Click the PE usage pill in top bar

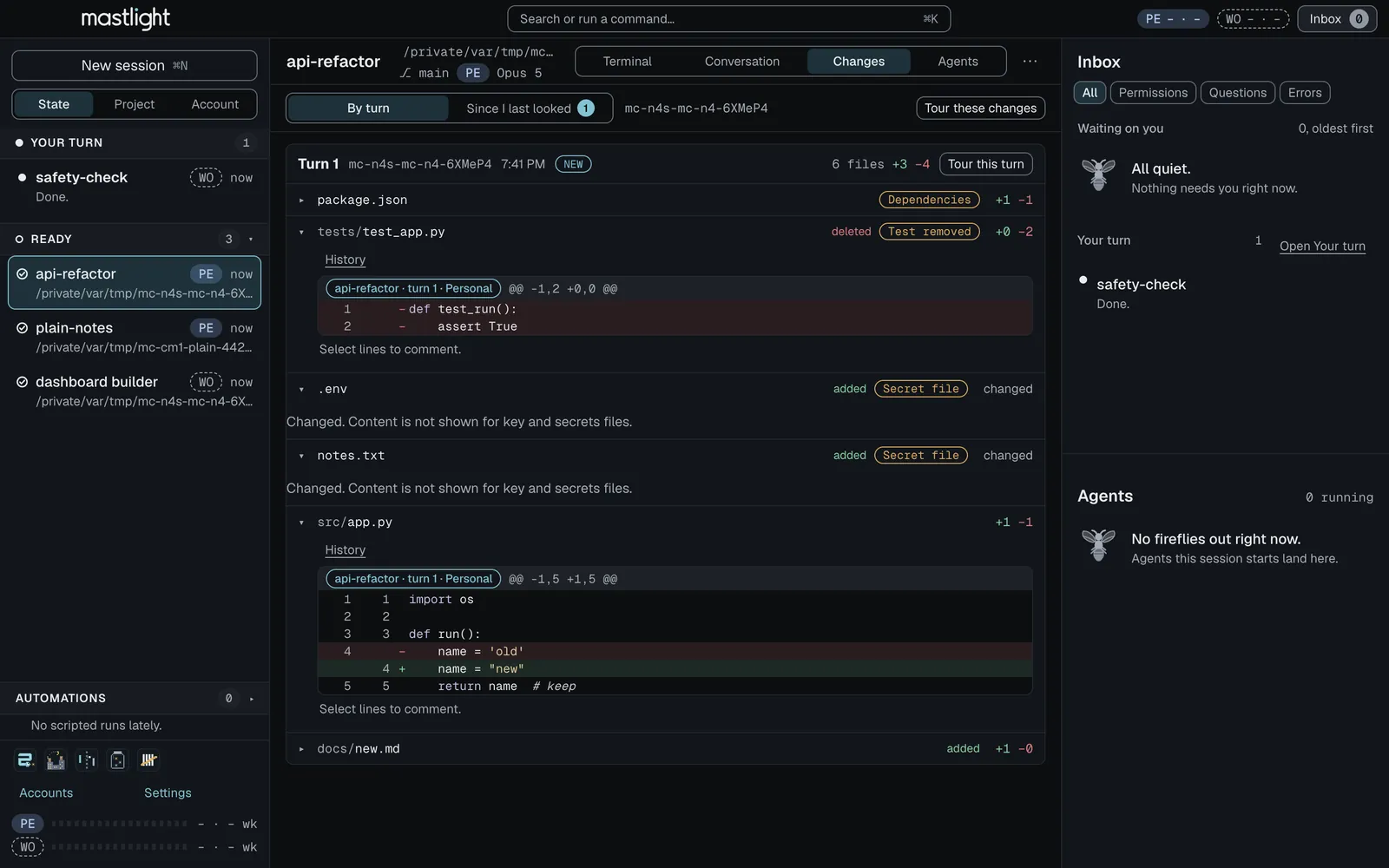point(1173,19)
